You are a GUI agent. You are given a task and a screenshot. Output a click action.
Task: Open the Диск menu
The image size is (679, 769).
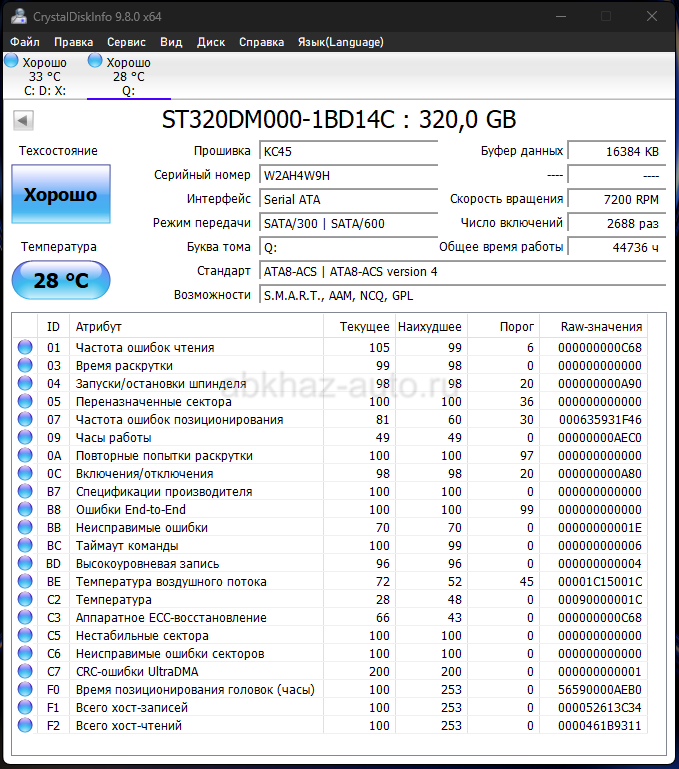pos(211,42)
